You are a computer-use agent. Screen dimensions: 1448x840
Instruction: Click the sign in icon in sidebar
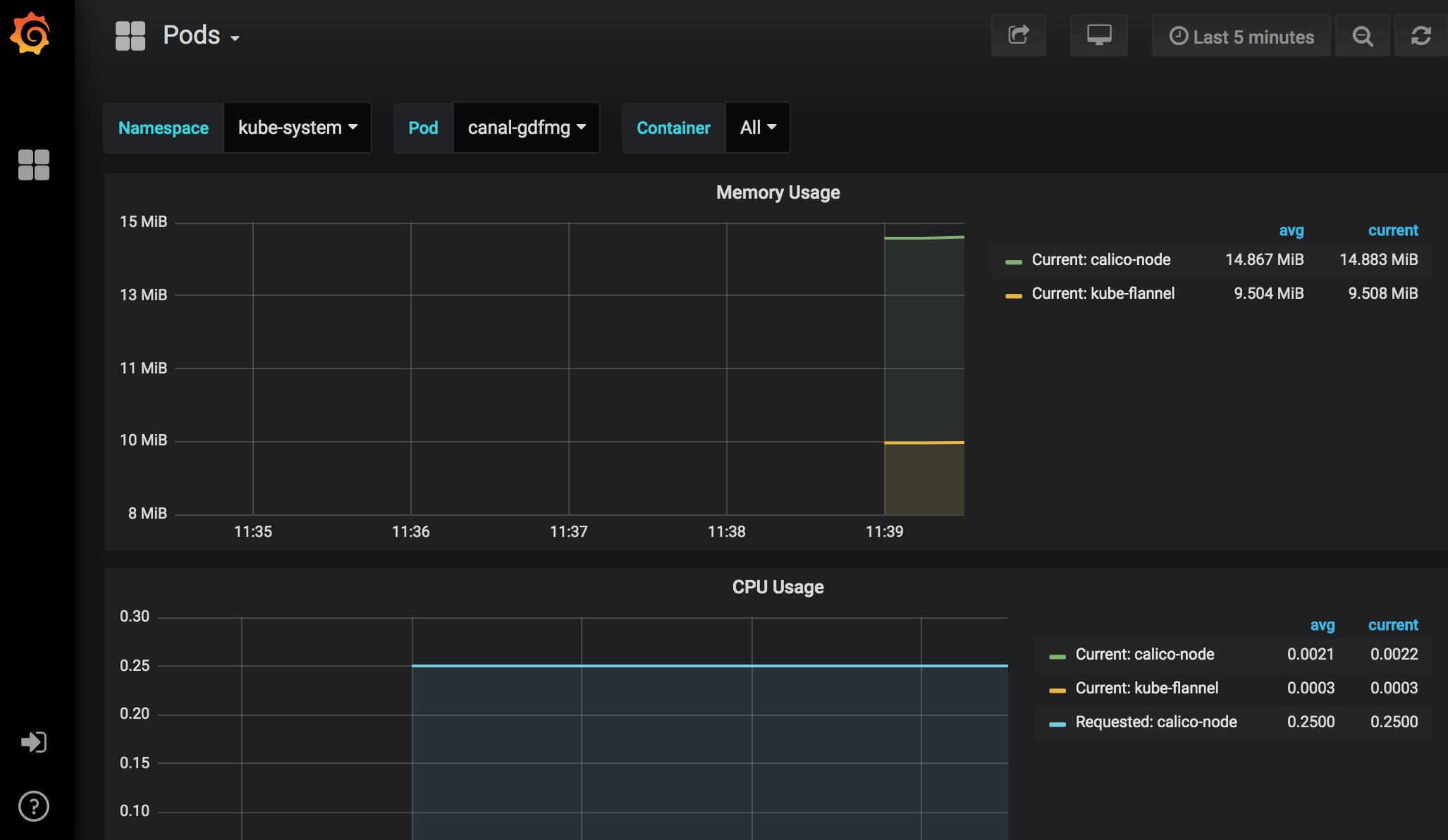point(33,742)
